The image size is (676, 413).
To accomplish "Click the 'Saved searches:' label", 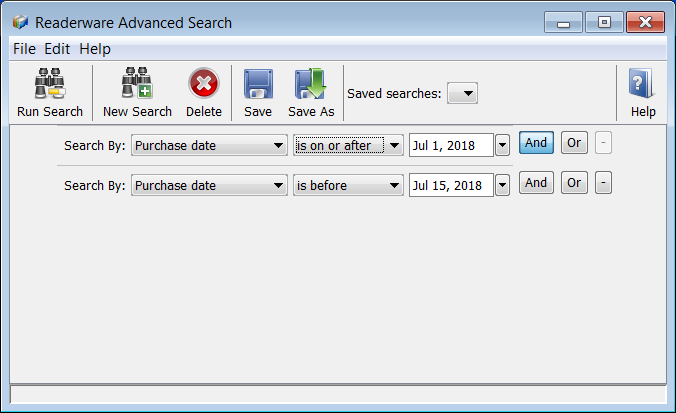I will tap(394, 94).
